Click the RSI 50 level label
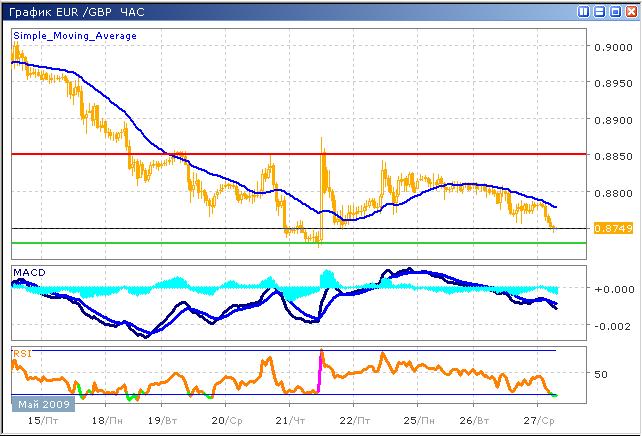 click(601, 374)
